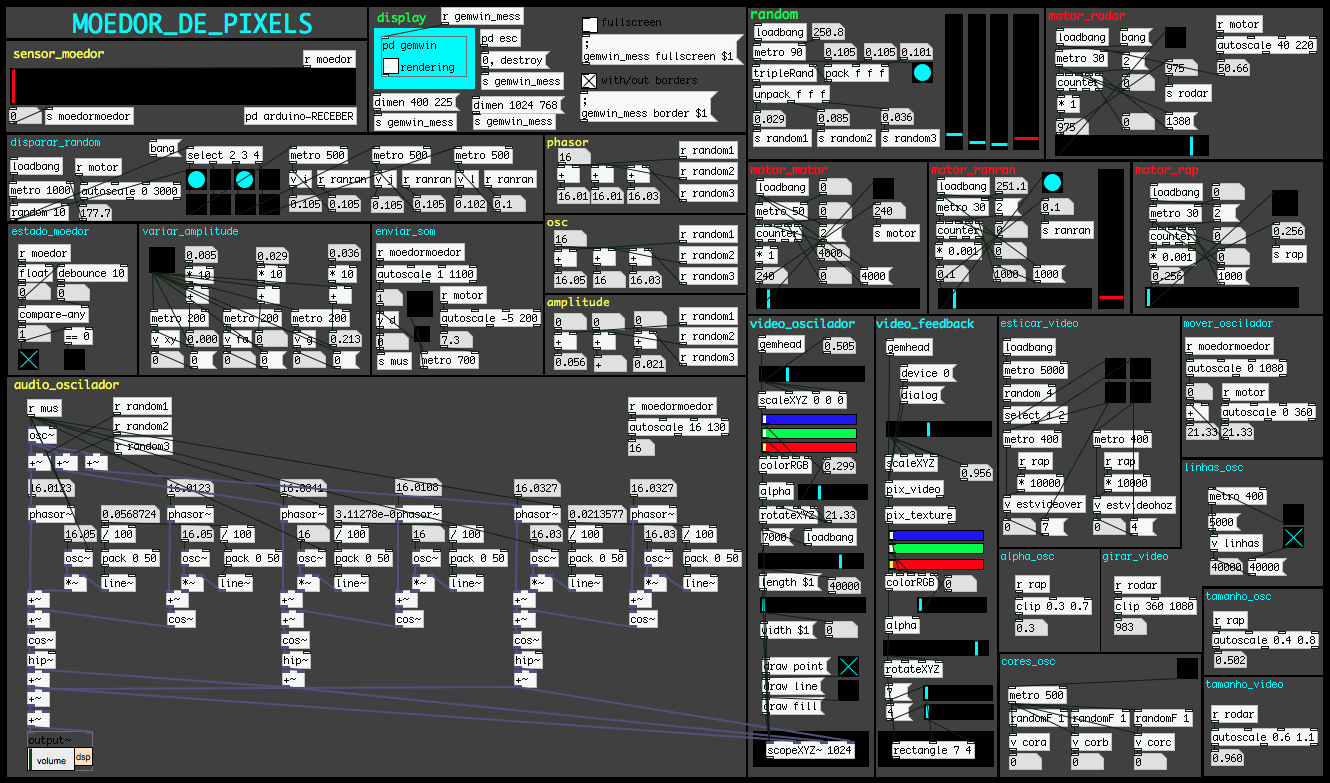Select the 'metro 1000' object
1330x783 pixels.
42,190
